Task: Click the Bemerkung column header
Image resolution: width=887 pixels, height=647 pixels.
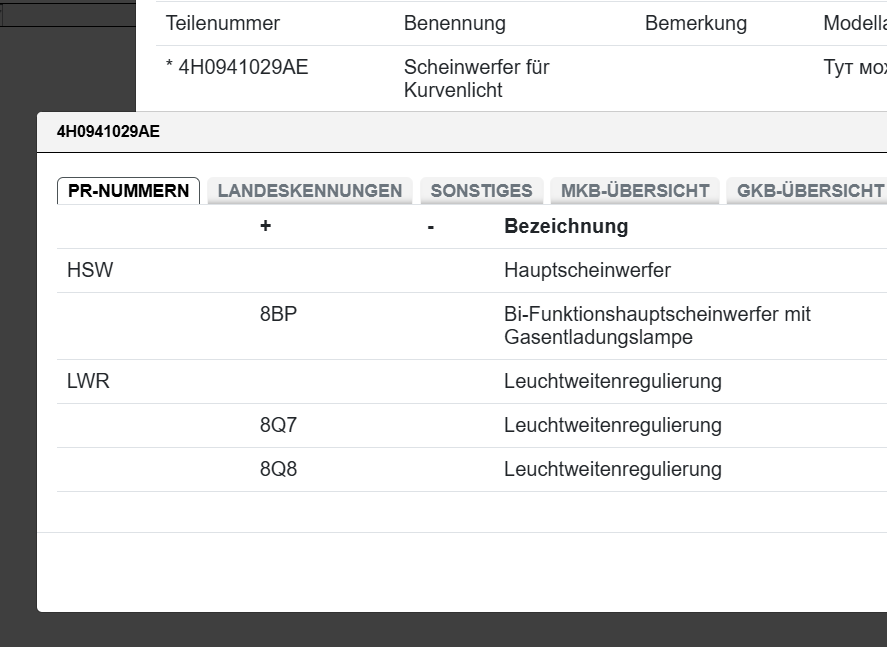Action: pyautogui.click(x=696, y=22)
